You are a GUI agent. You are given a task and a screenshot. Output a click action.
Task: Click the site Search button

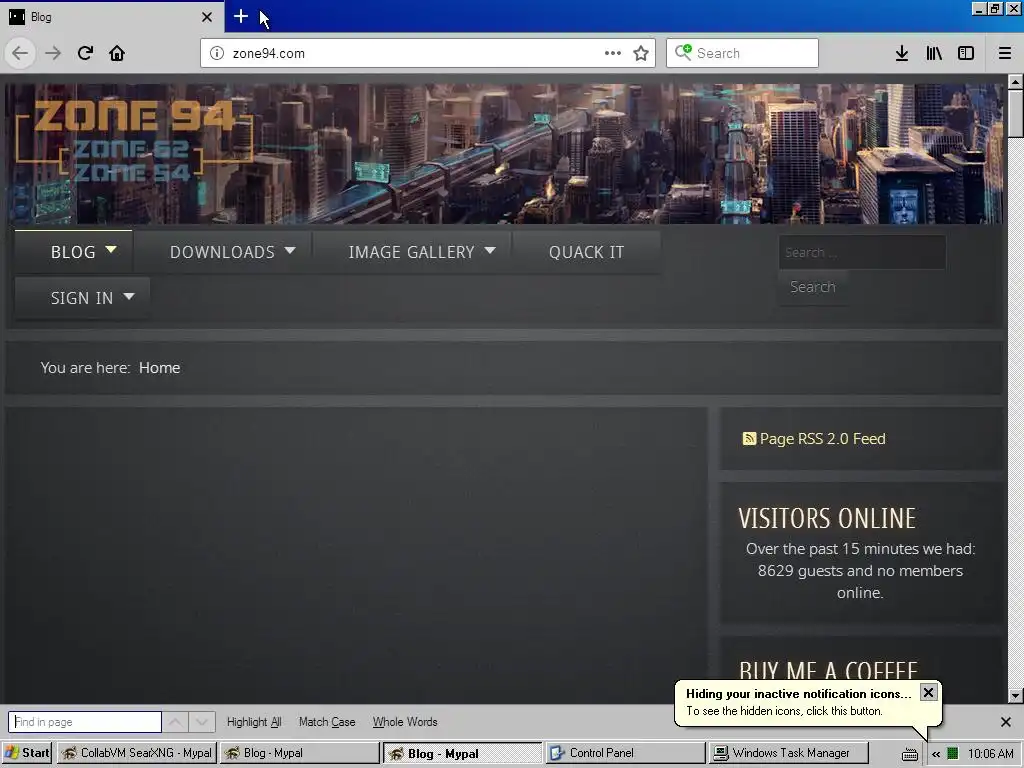tap(812, 287)
